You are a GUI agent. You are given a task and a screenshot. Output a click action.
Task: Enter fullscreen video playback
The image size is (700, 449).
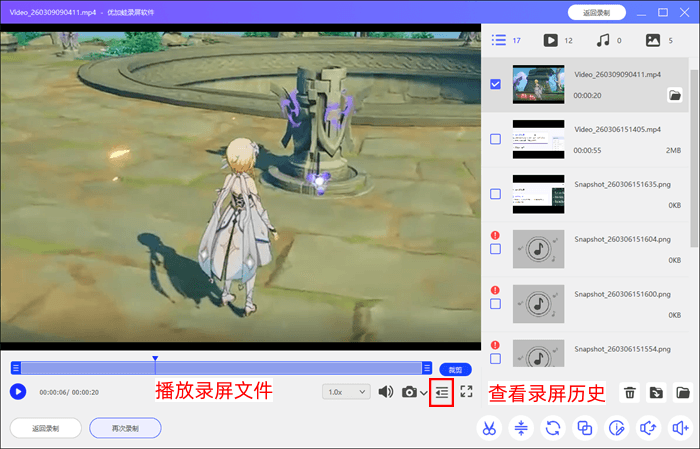[467, 391]
